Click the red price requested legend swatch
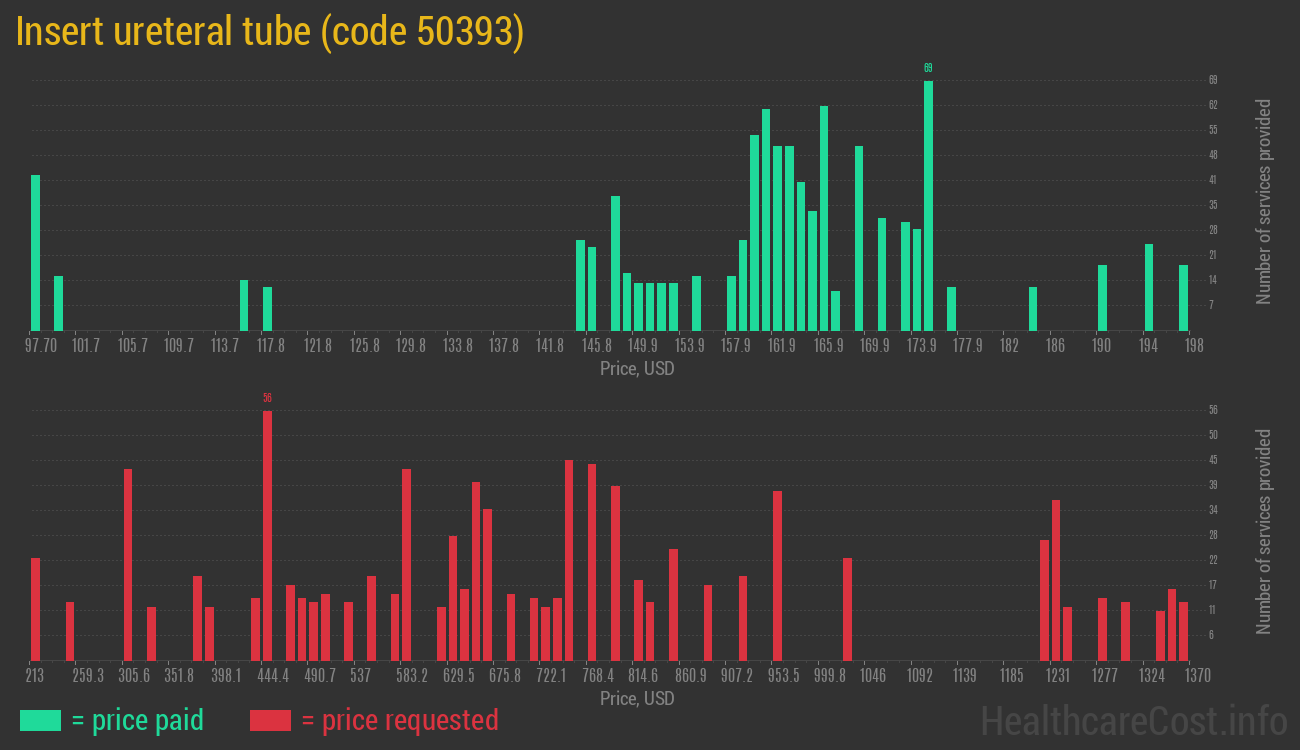This screenshot has height=750, width=1300. pos(270,720)
